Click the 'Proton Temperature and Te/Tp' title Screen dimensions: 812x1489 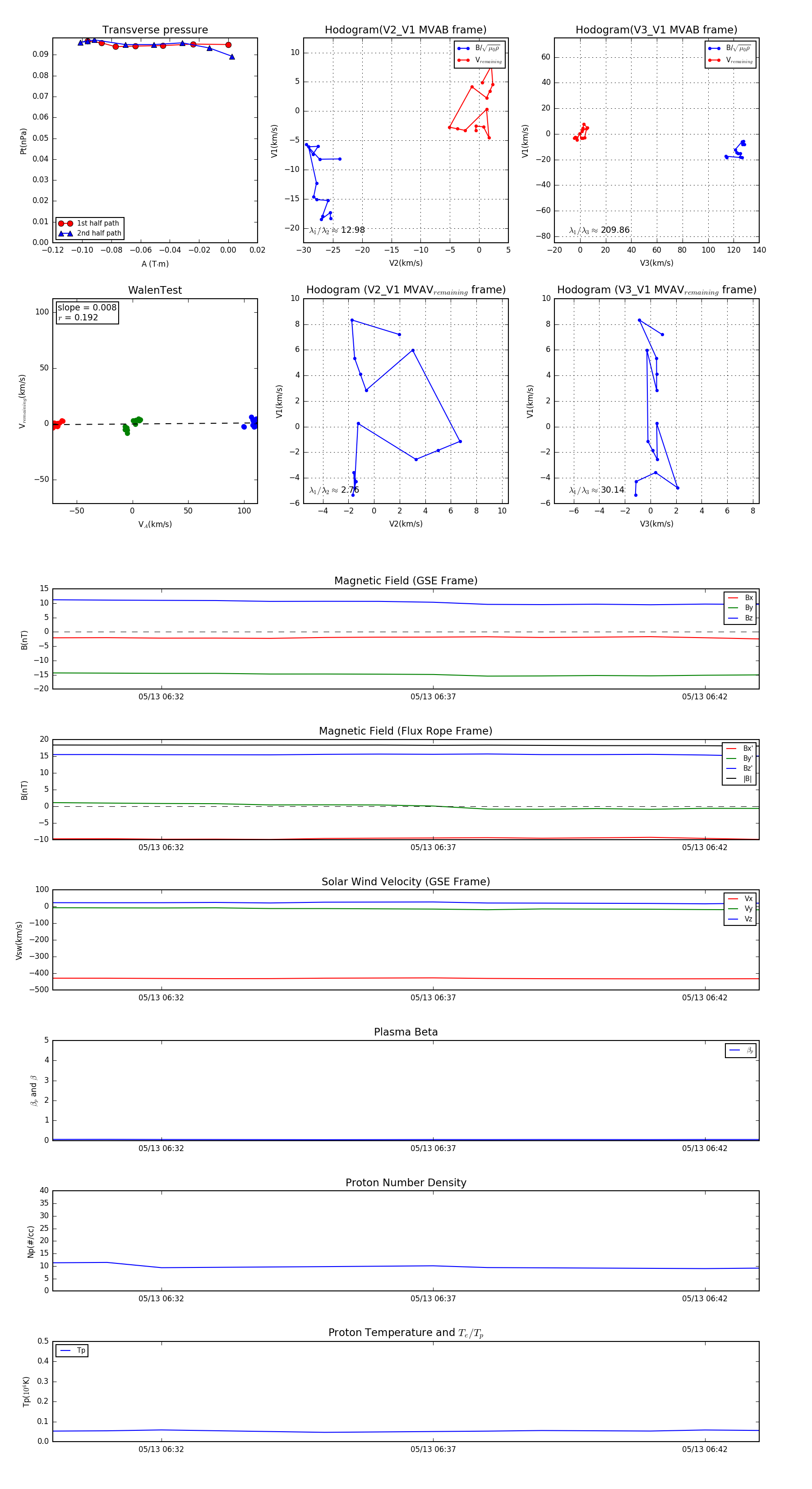click(406, 1333)
